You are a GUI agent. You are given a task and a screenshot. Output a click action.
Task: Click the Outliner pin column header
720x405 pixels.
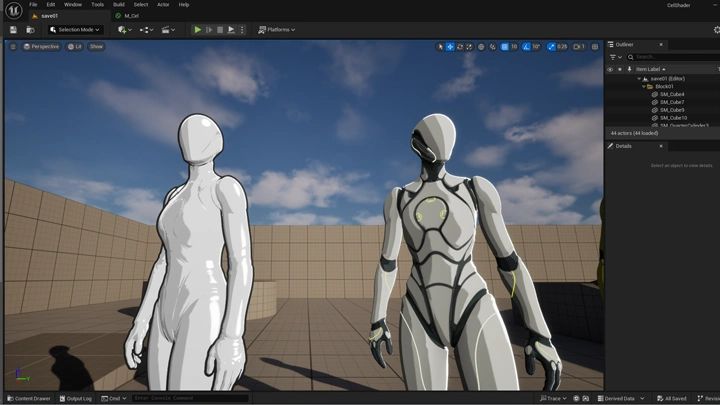[x=629, y=69]
